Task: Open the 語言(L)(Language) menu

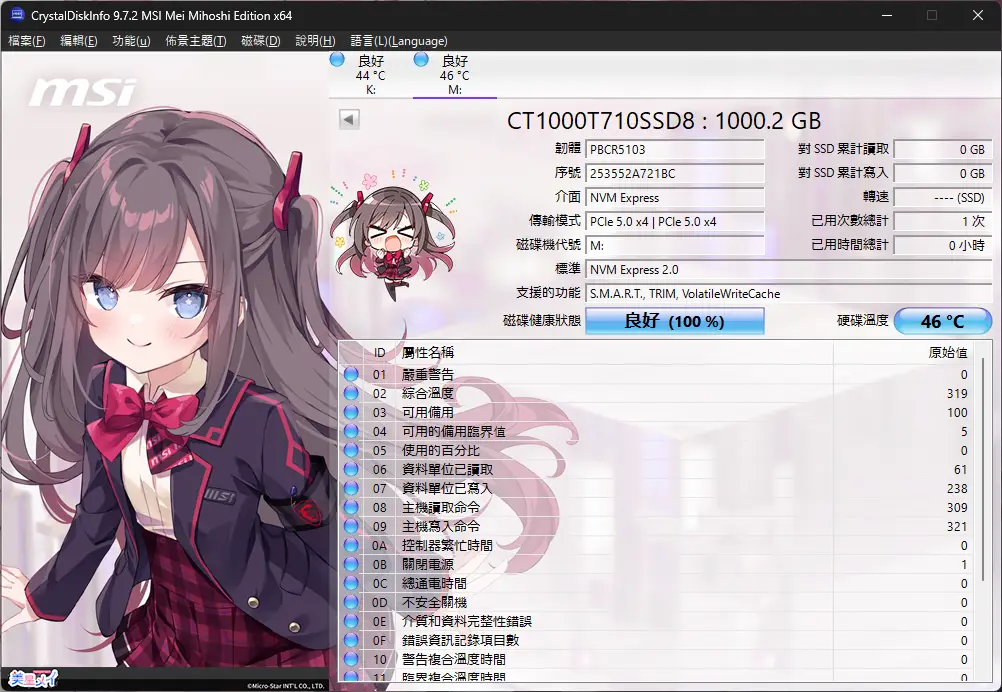Action: coord(399,41)
